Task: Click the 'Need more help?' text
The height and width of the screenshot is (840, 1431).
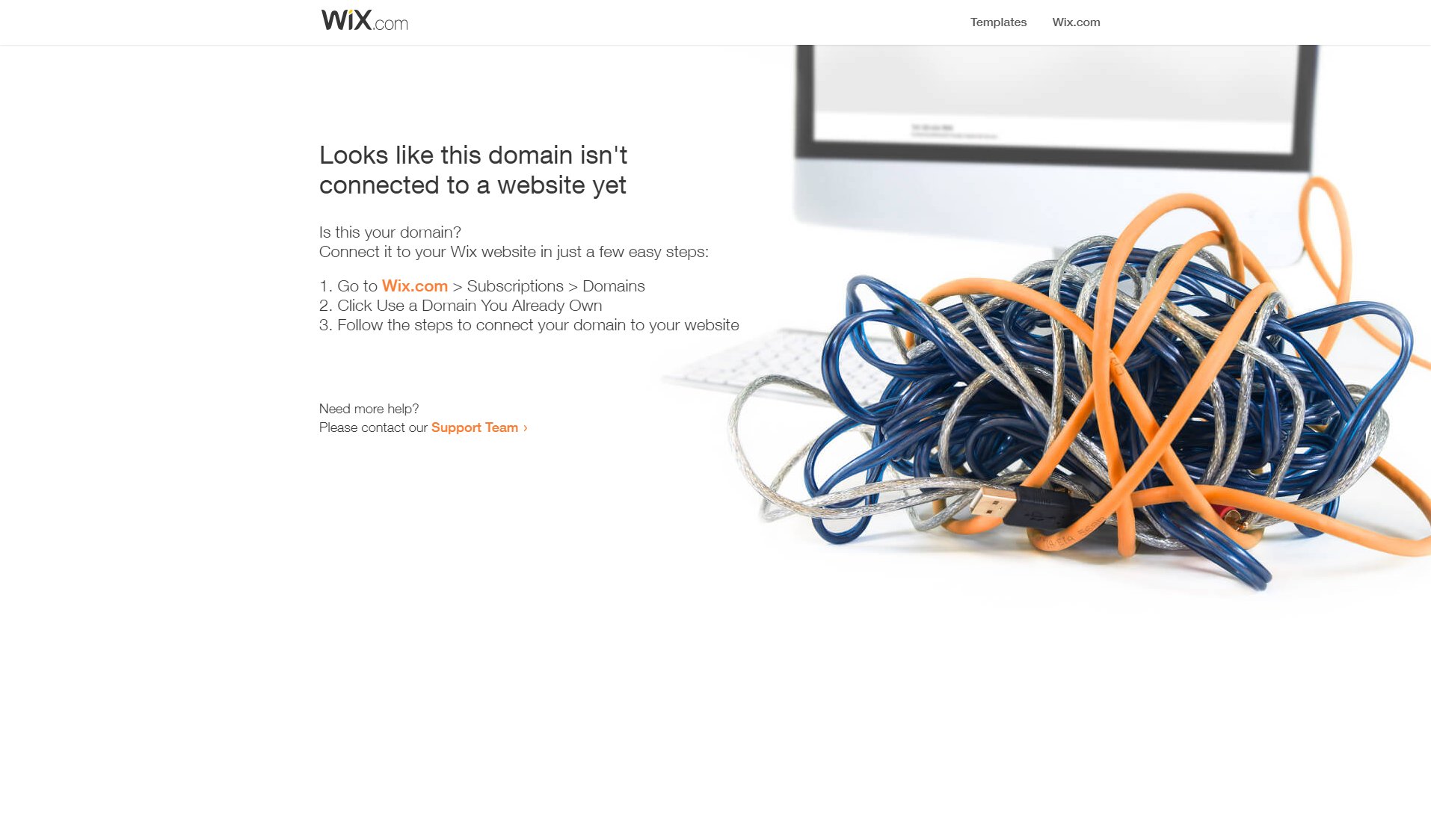Action: [x=369, y=409]
